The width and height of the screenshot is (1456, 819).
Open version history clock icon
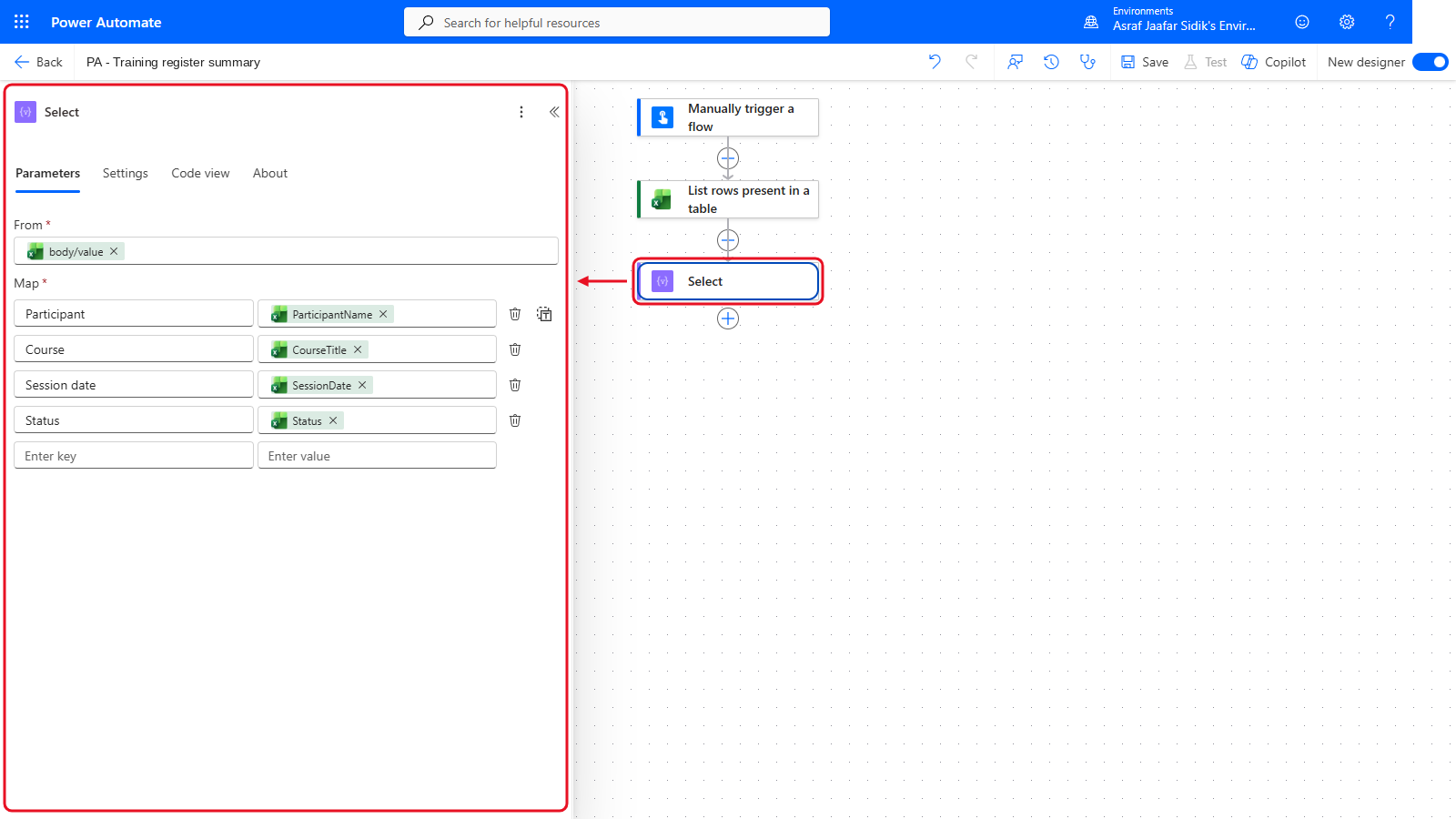pos(1051,62)
